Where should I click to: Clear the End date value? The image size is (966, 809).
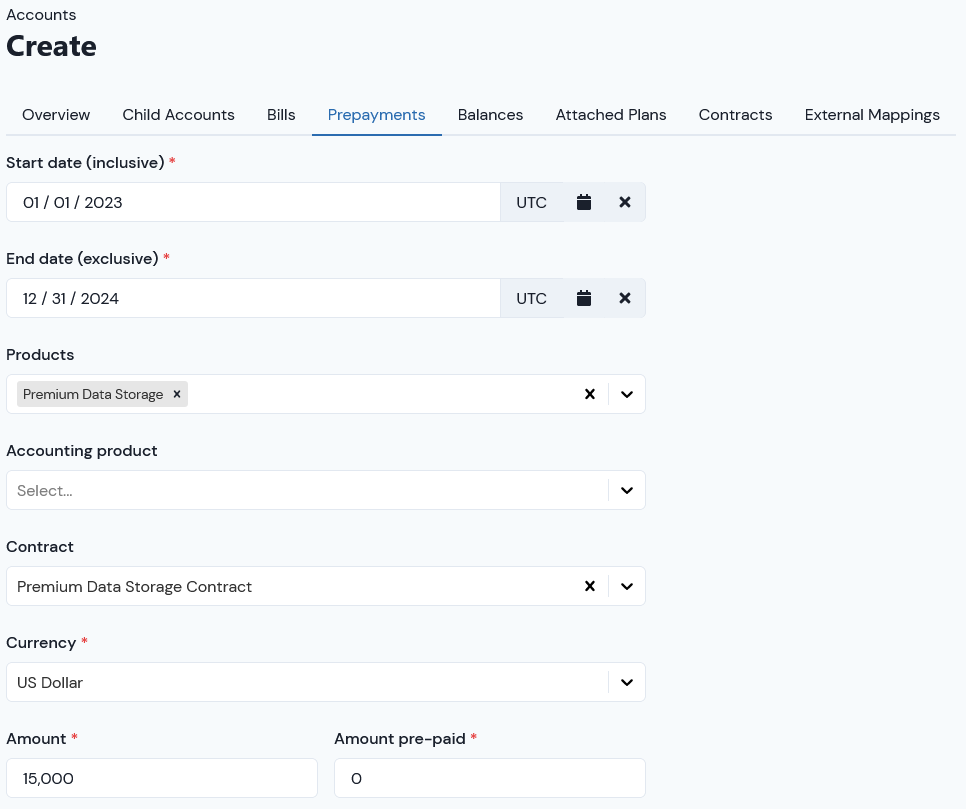625,298
